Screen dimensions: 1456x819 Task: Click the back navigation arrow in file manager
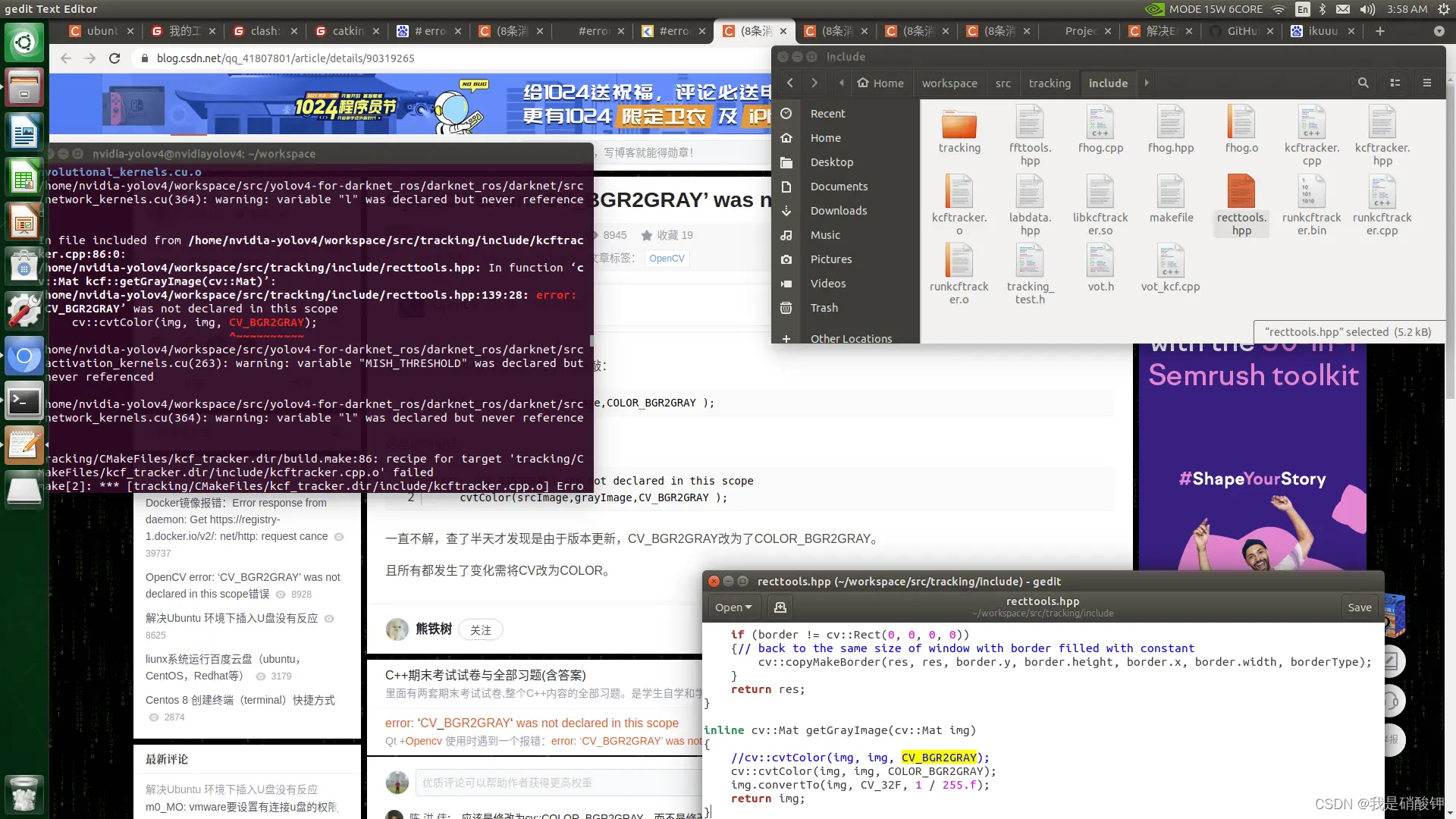coord(790,82)
